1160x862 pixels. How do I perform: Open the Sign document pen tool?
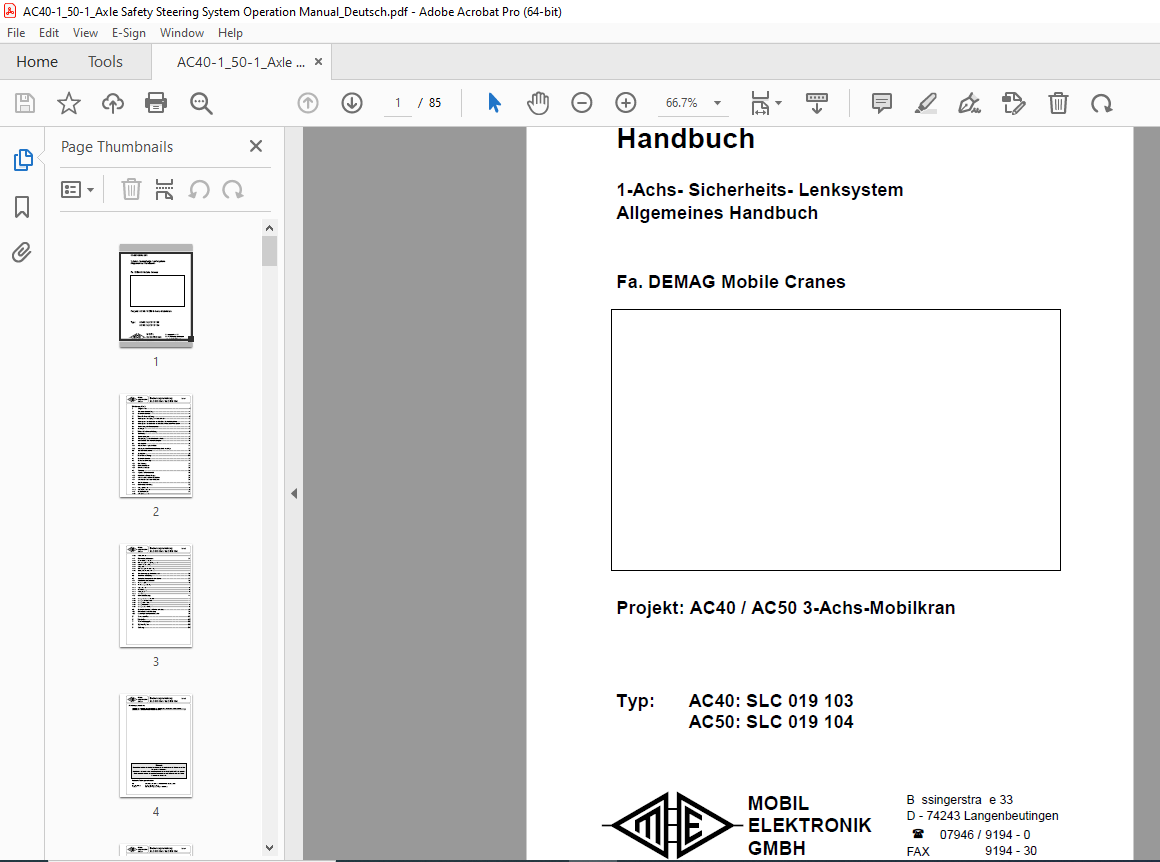tap(969, 103)
